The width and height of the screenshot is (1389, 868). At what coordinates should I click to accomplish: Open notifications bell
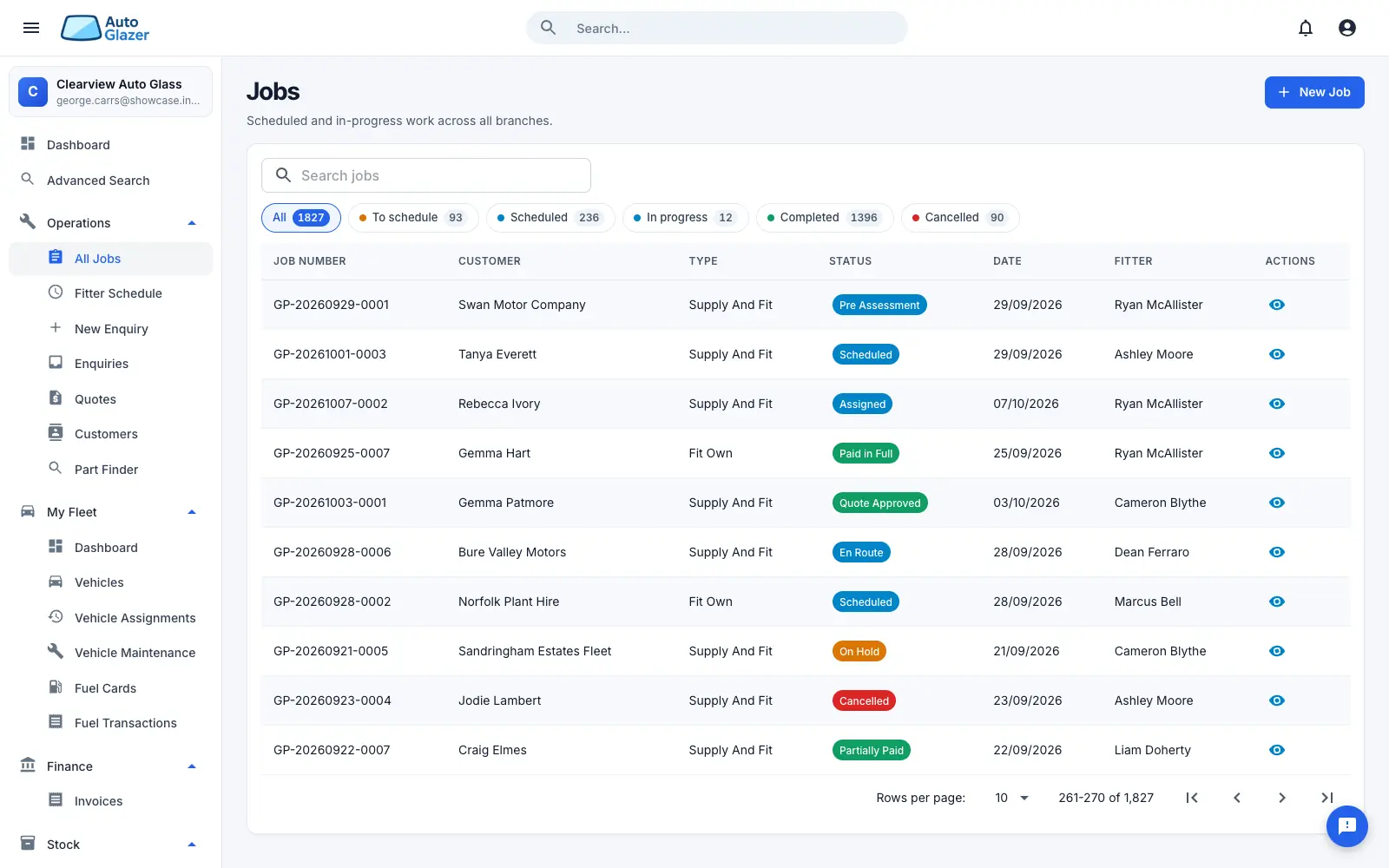point(1305,28)
